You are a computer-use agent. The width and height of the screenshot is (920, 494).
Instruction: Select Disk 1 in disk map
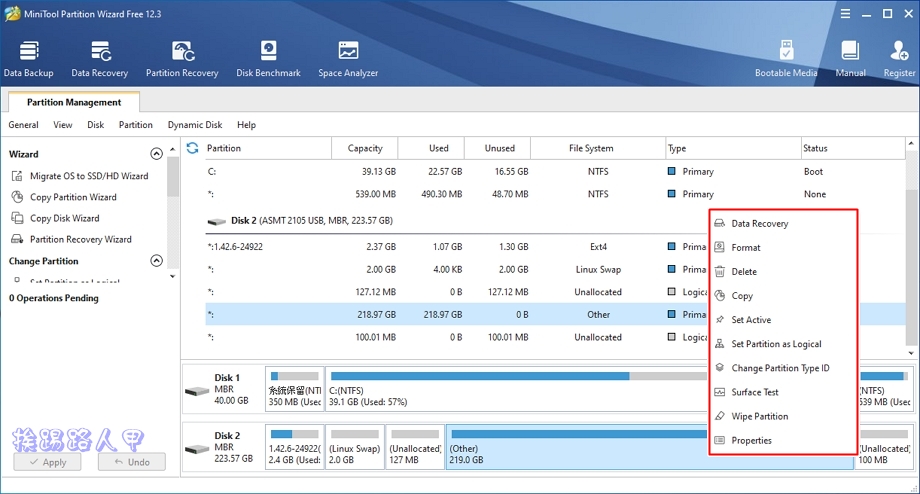pyautogui.click(x=223, y=389)
